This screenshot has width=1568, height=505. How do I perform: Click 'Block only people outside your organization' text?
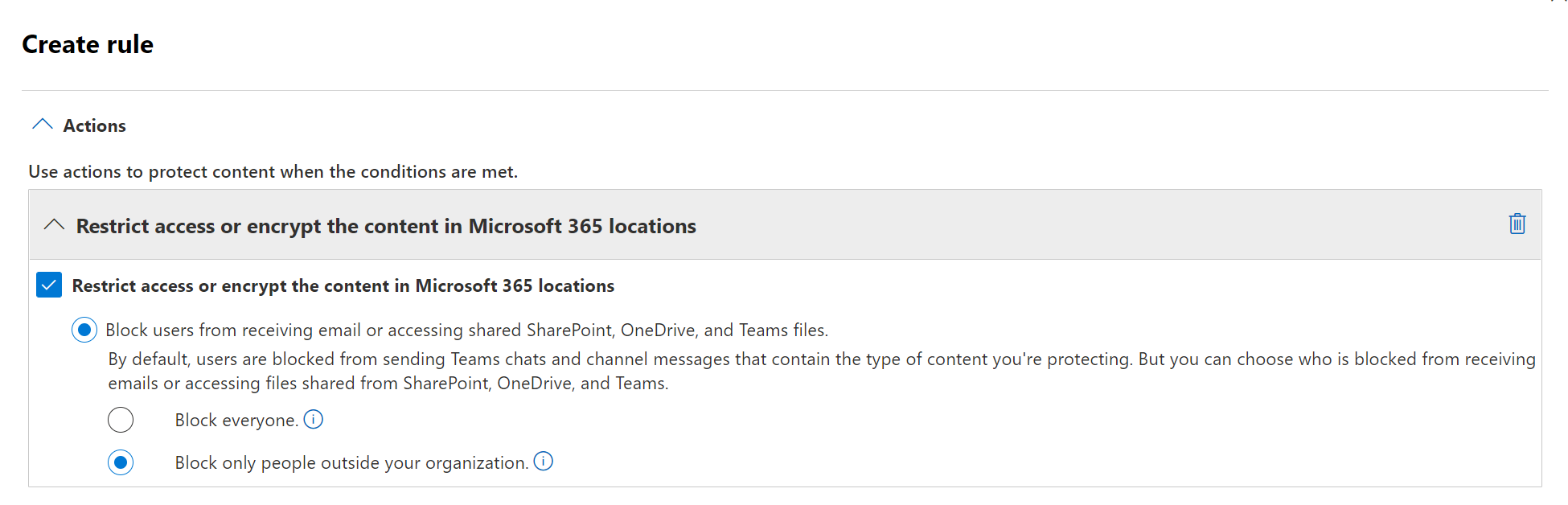351,463
